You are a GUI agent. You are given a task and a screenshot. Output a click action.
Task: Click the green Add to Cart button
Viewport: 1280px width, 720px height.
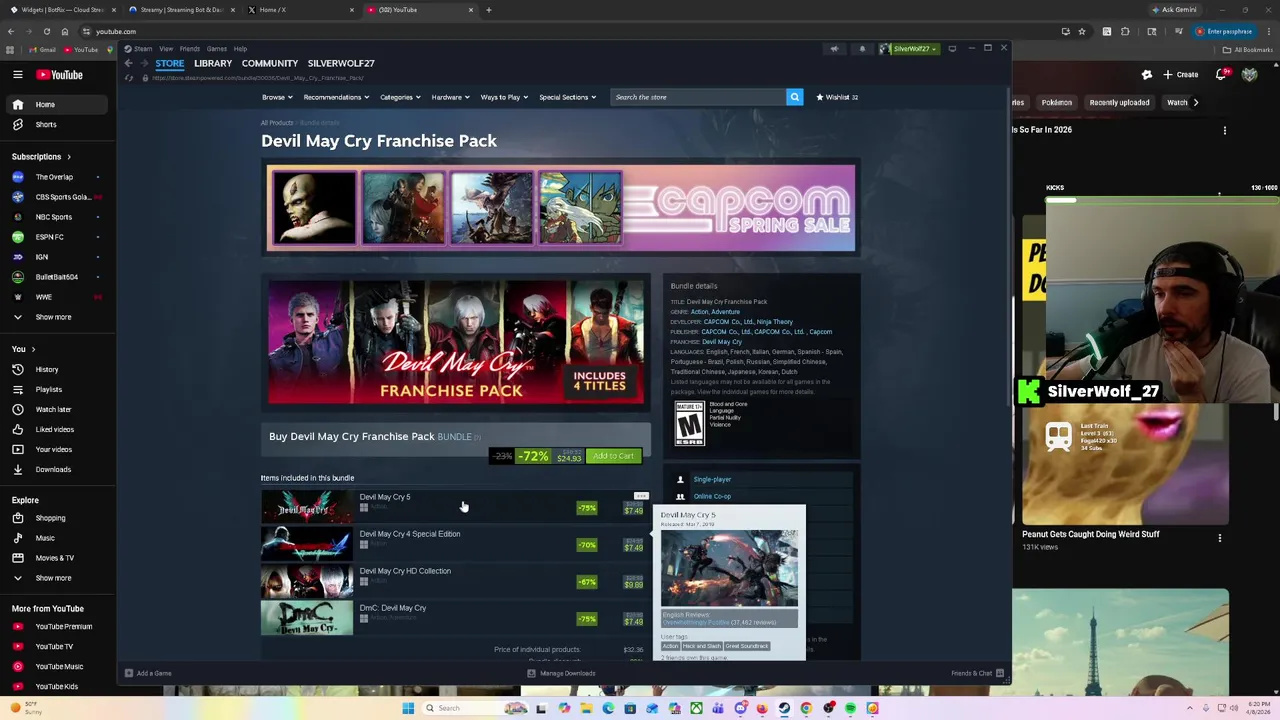[x=613, y=456]
